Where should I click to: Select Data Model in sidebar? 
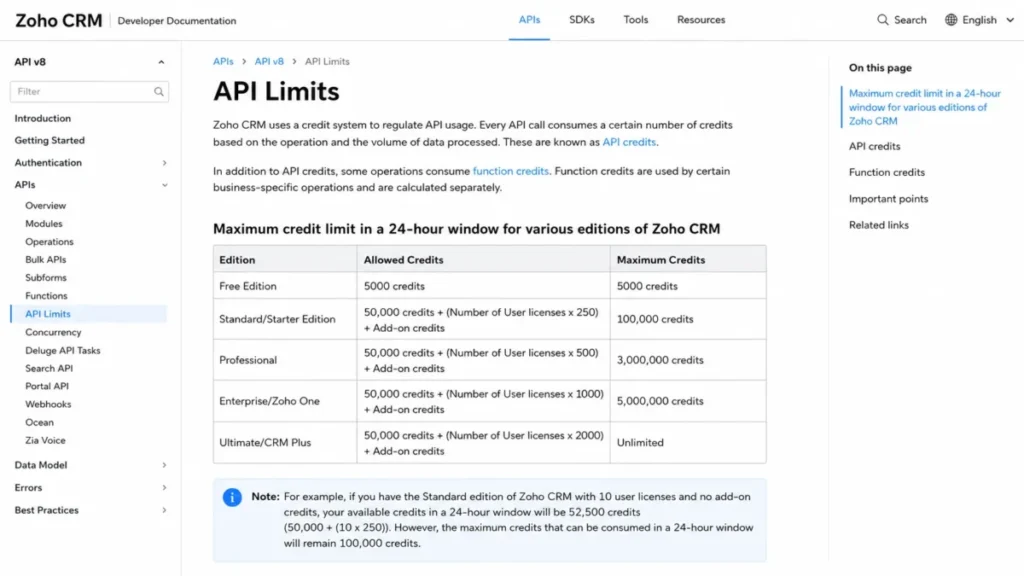(40, 465)
